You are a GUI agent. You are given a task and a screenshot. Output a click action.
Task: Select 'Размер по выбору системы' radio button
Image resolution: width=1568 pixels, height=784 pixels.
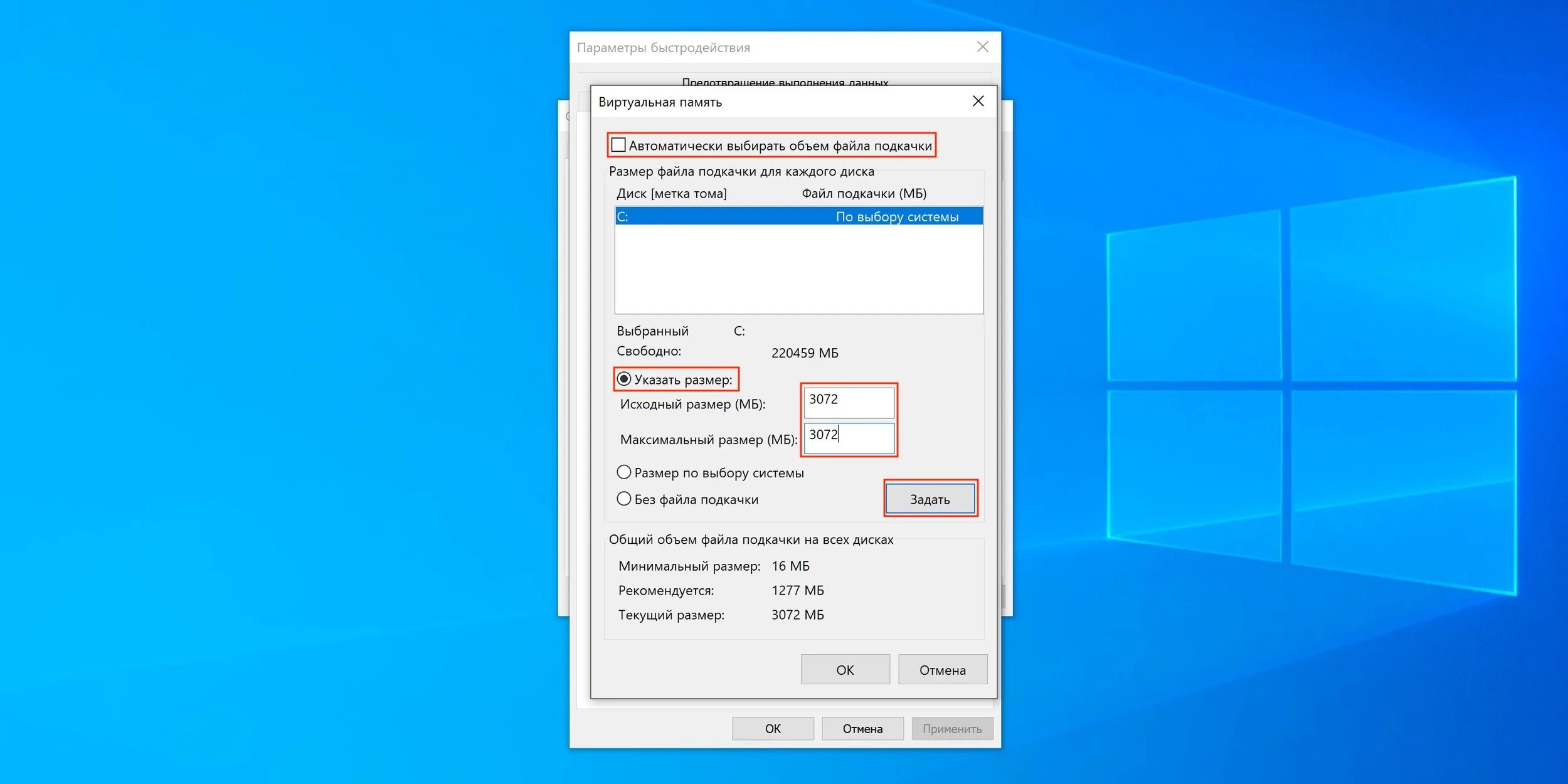tap(622, 473)
